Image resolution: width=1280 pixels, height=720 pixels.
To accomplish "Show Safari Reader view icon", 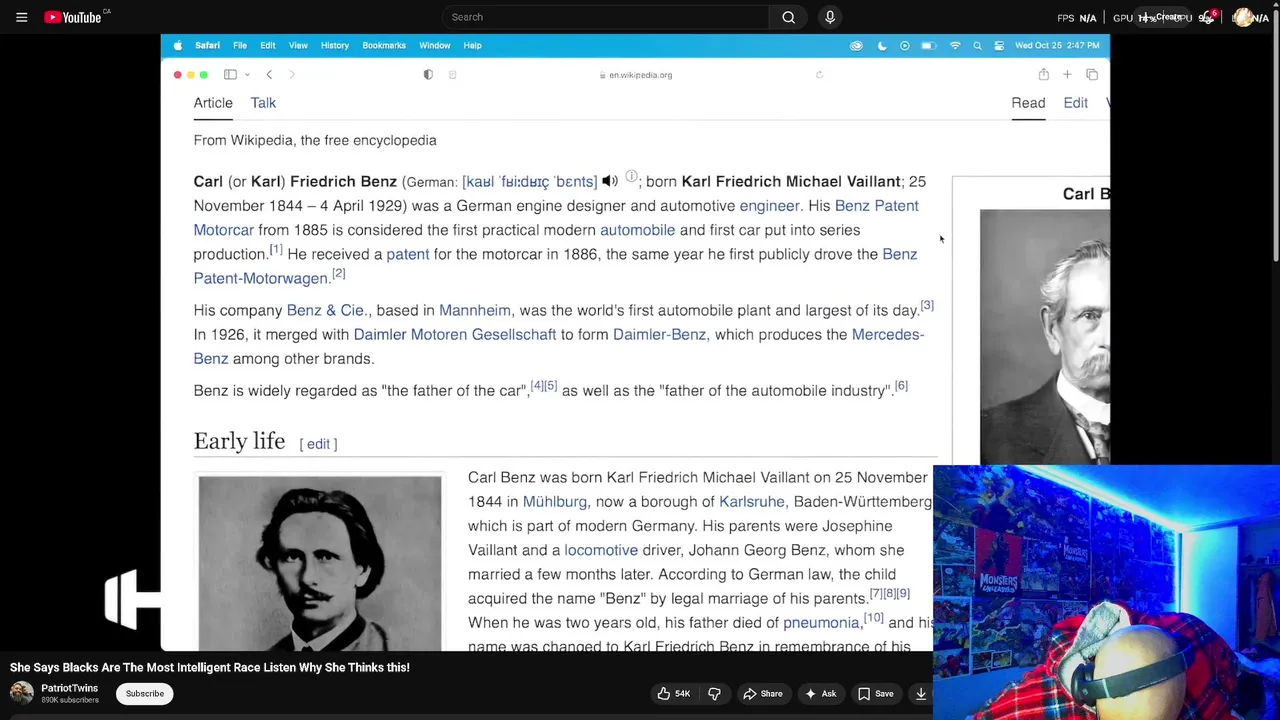I will click(x=452, y=75).
